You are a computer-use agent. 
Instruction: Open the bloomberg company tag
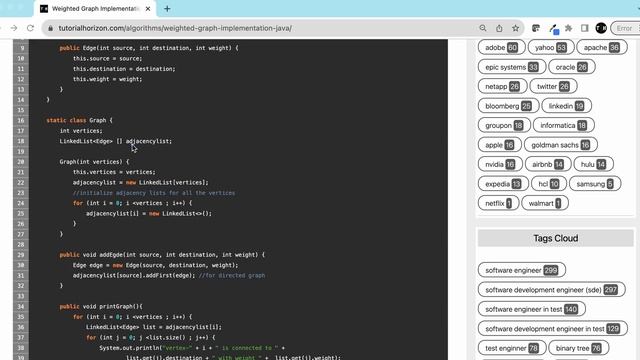coord(508,106)
